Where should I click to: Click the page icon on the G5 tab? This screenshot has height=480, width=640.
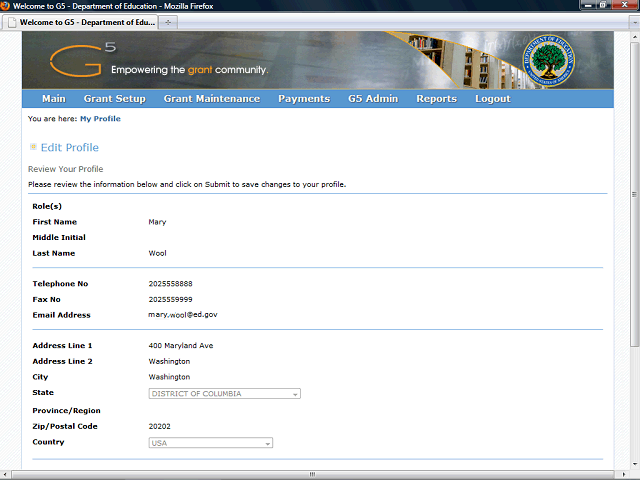click(x=12, y=21)
